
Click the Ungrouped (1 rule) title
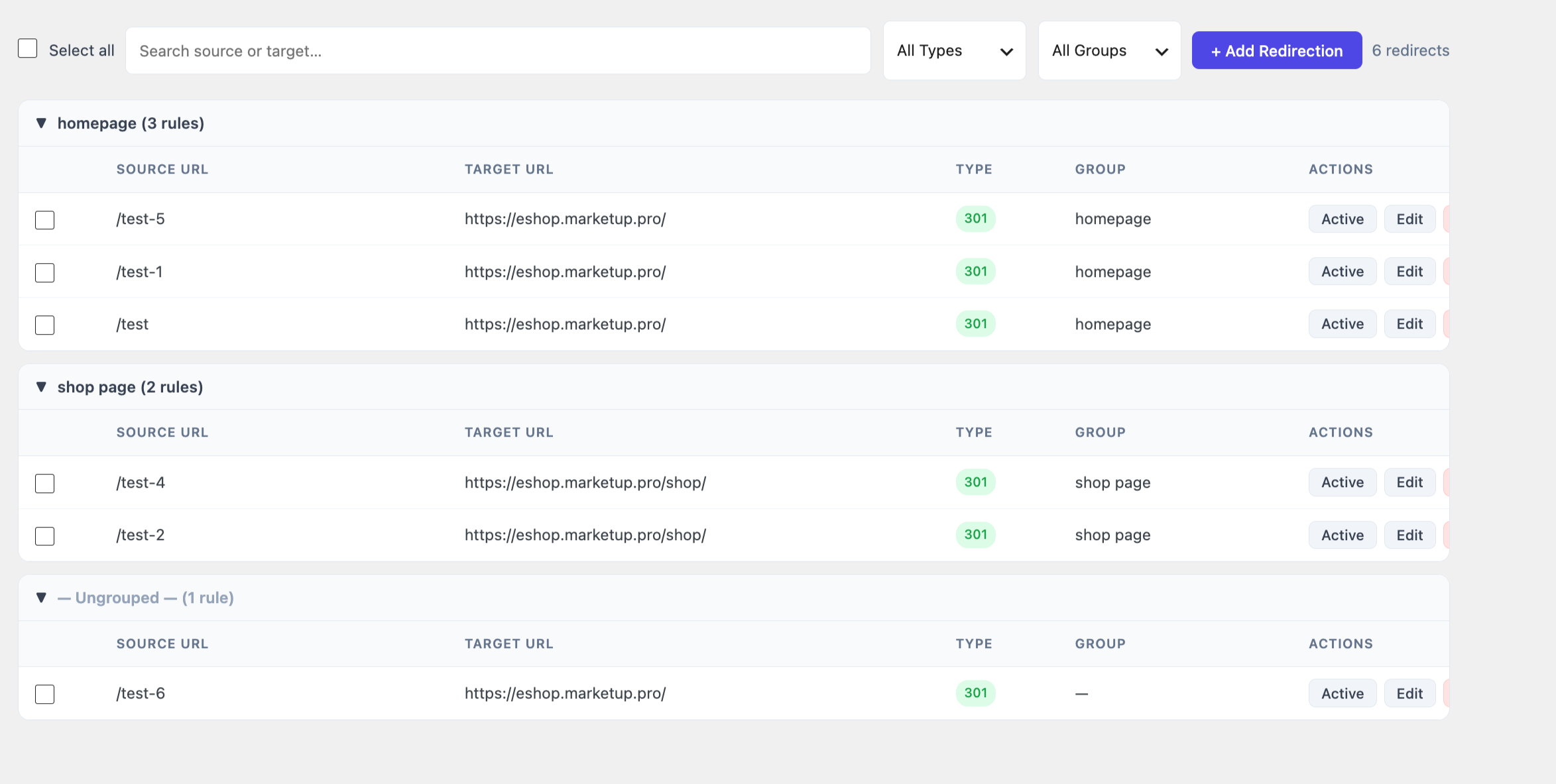(146, 598)
